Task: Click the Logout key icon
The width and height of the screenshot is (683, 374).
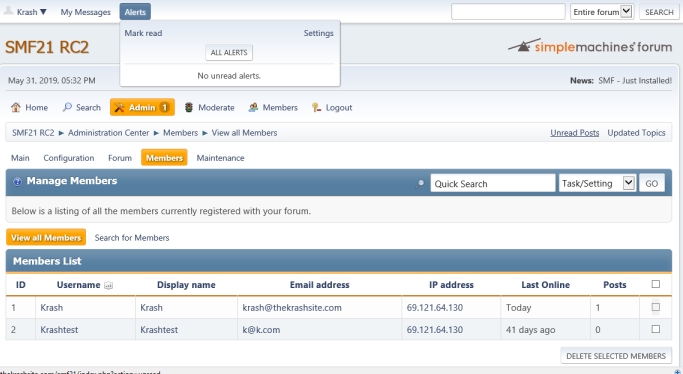Action: 316,107
